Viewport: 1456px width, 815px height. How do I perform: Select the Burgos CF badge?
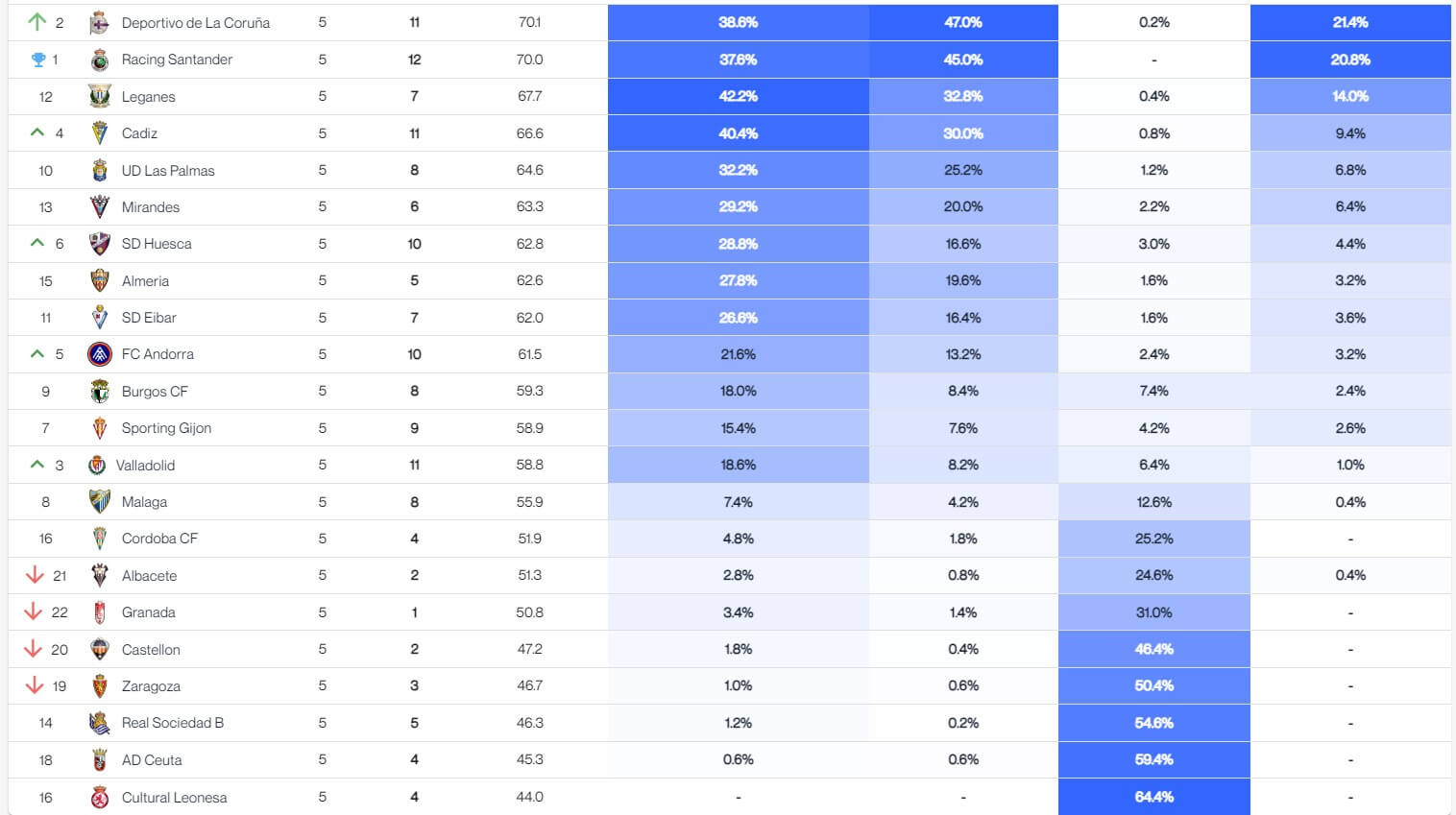99,392
